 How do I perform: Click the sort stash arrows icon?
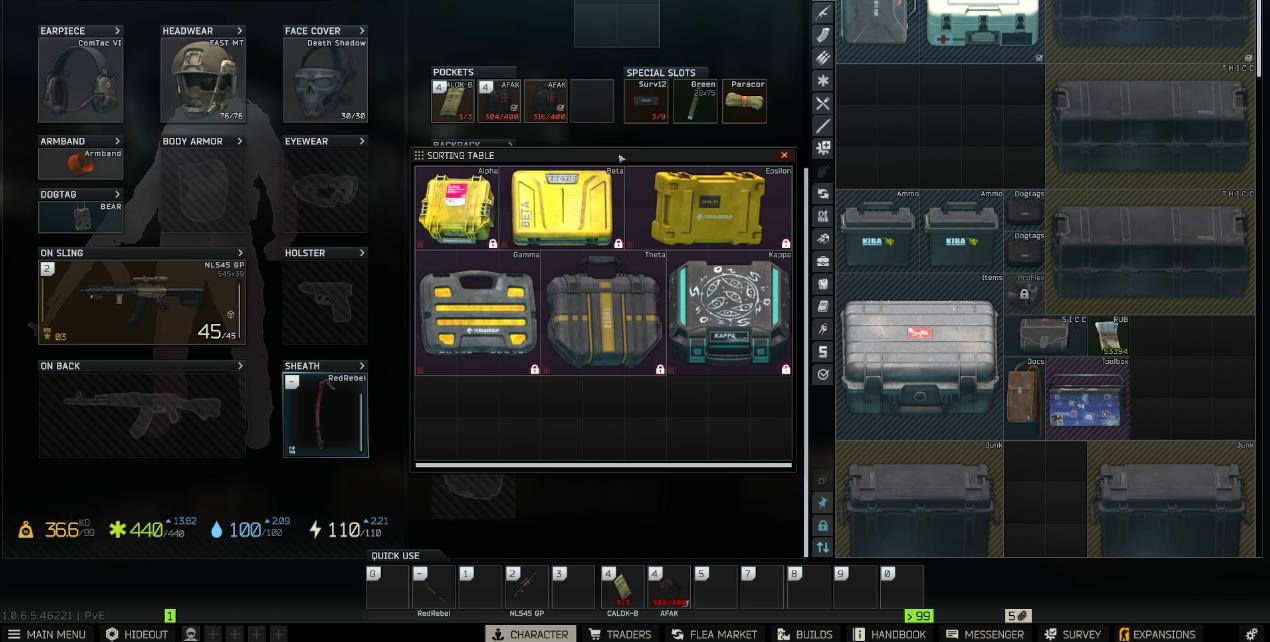(823, 547)
